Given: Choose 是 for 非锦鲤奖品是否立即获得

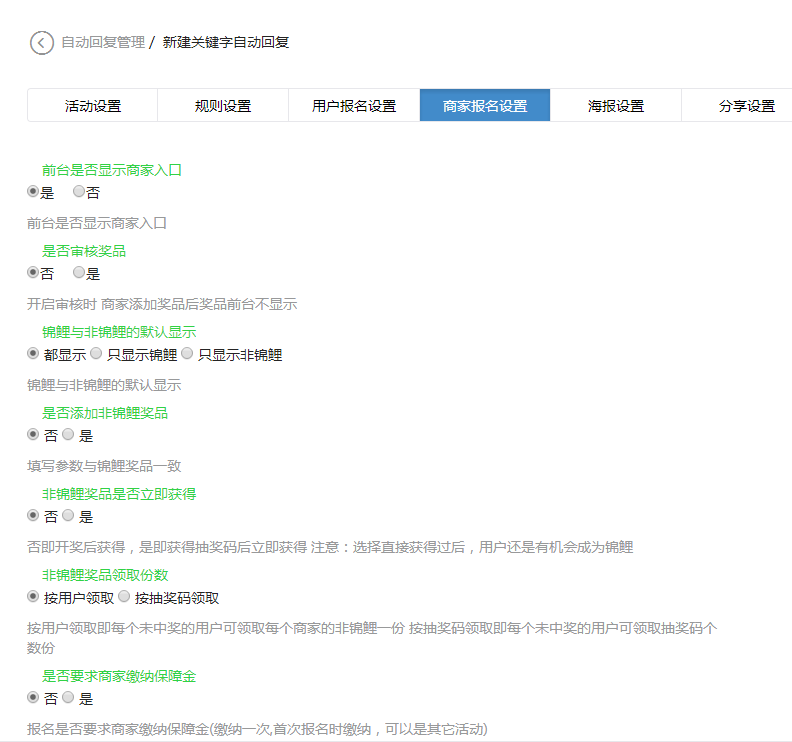Looking at the screenshot, I should (x=68, y=516).
